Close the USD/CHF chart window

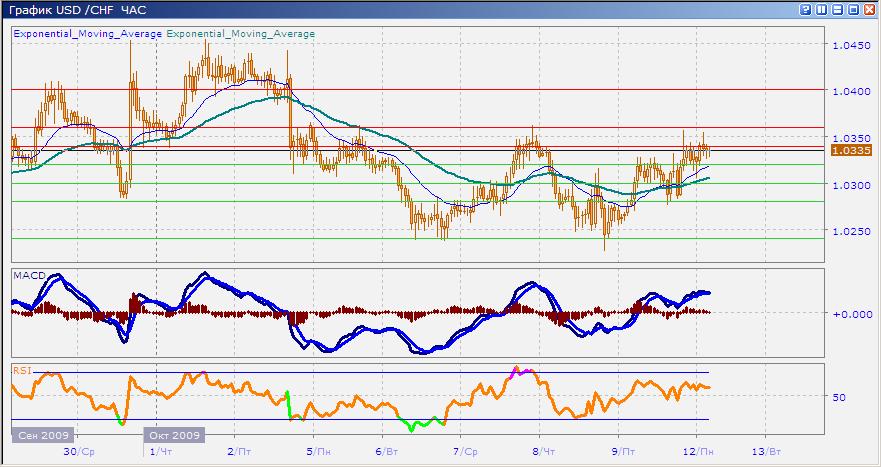[x=870, y=9]
